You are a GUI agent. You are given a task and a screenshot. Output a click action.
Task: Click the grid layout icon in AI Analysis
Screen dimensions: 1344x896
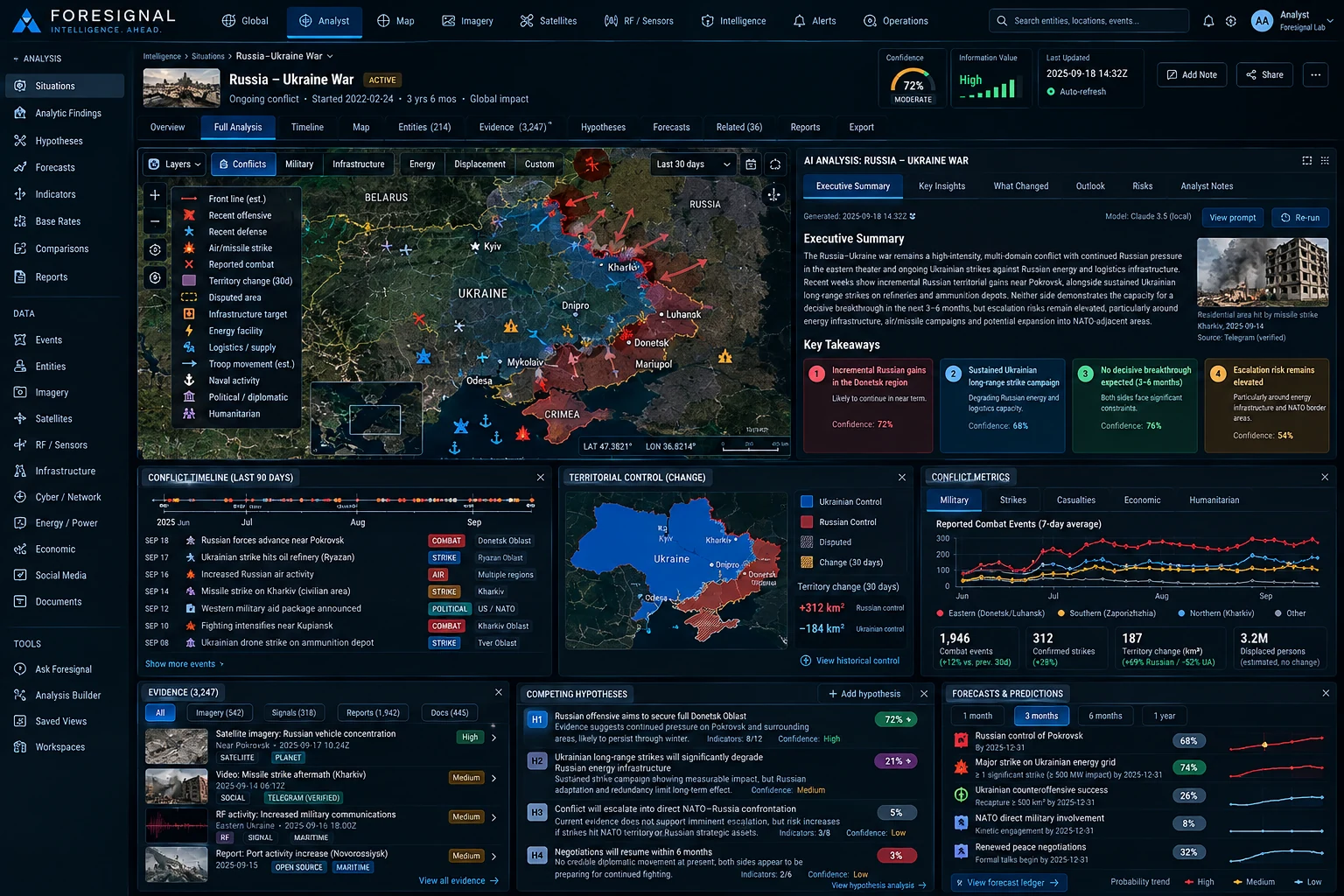pyautogui.click(x=1325, y=161)
